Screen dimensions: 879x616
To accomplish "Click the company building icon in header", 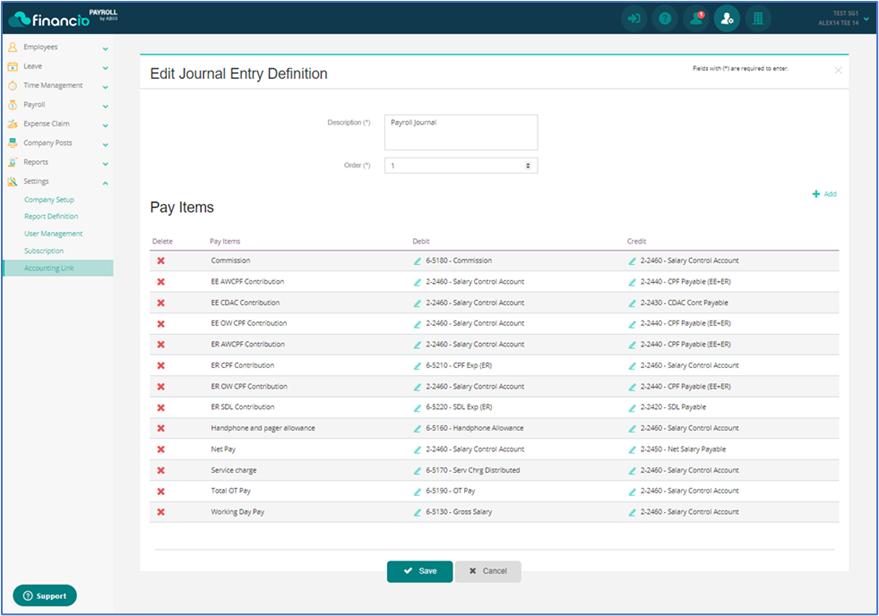I will pos(757,18).
